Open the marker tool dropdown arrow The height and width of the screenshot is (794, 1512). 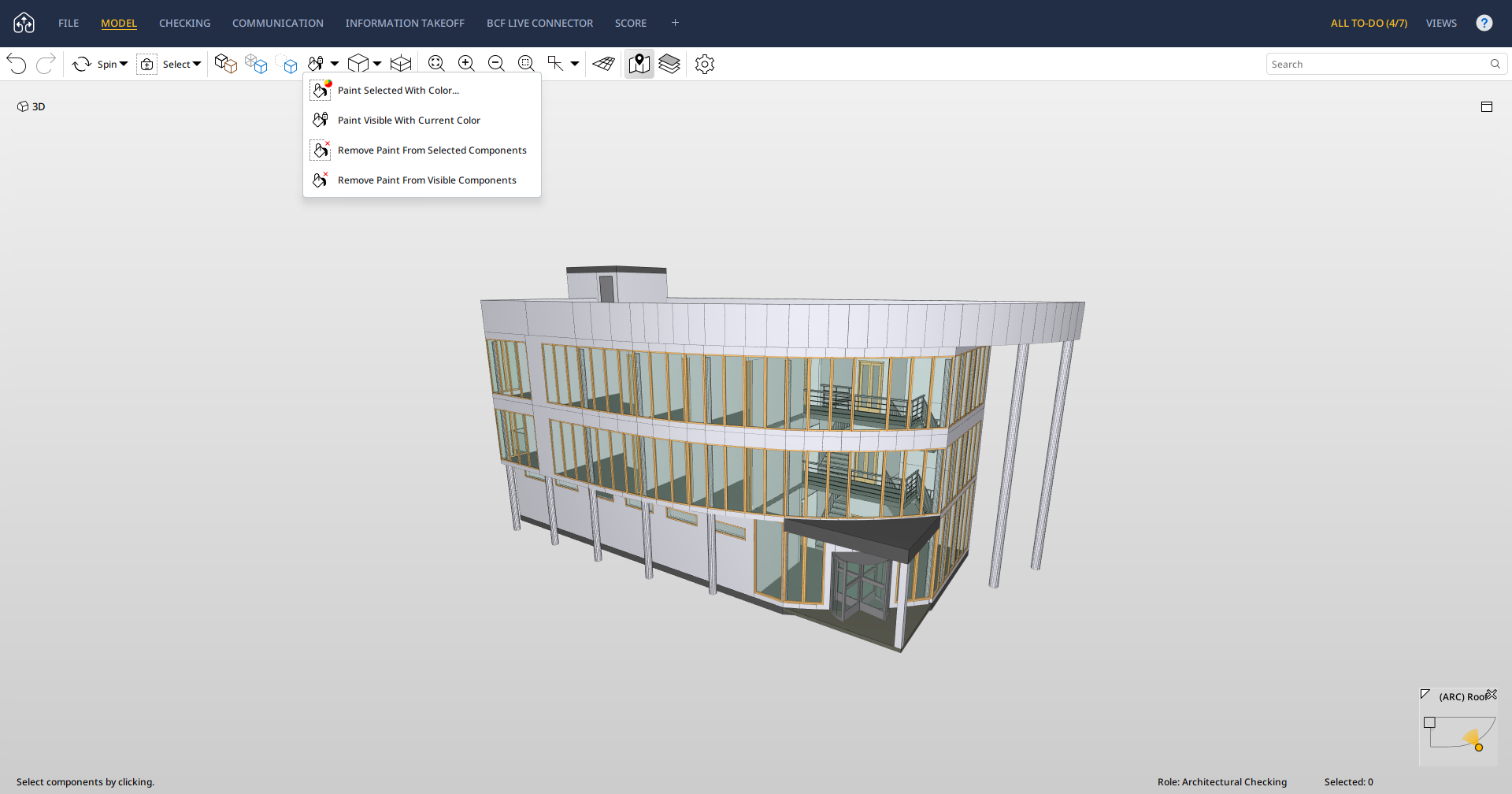(575, 64)
